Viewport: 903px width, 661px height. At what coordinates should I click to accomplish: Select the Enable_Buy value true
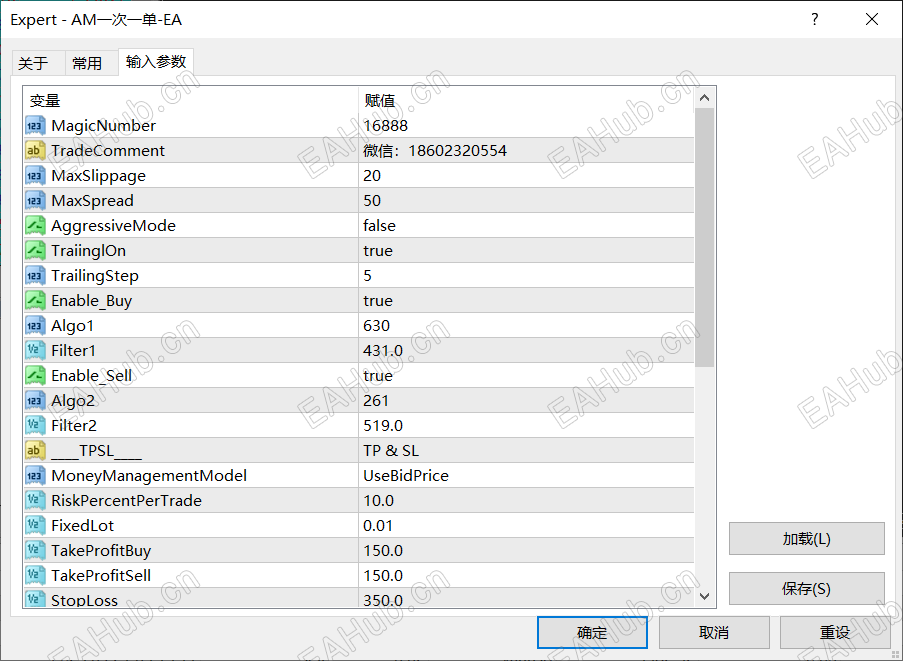pos(378,301)
